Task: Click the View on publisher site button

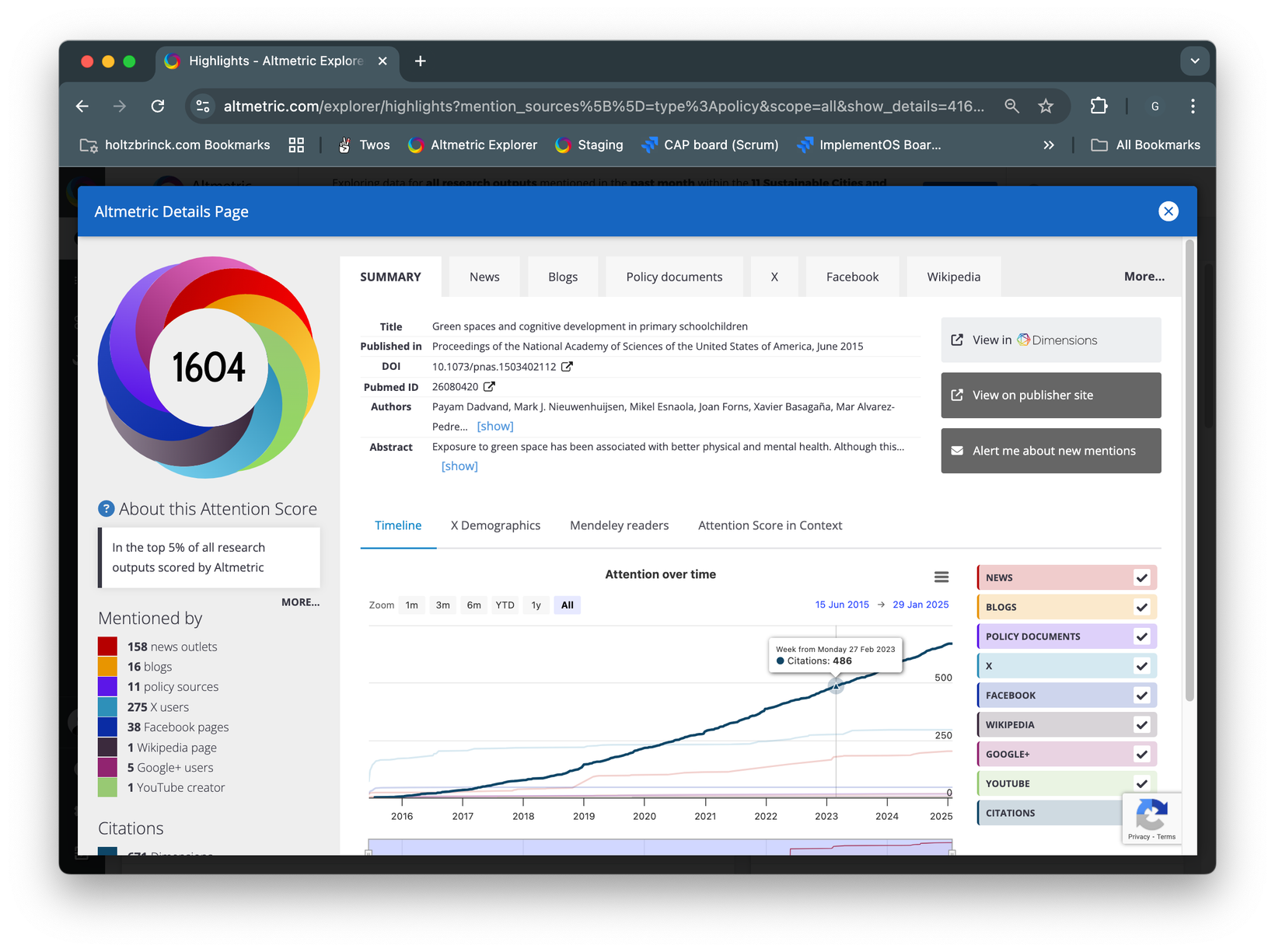Action: click(x=1050, y=395)
